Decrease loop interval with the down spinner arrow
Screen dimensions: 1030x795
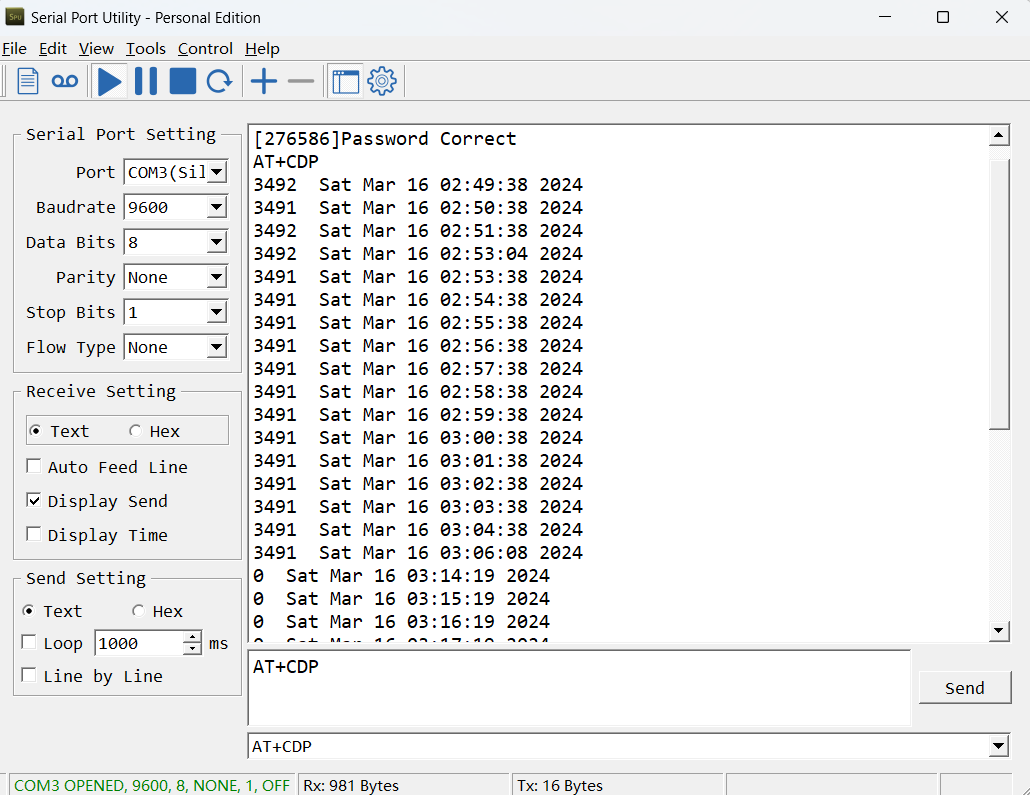click(192, 649)
